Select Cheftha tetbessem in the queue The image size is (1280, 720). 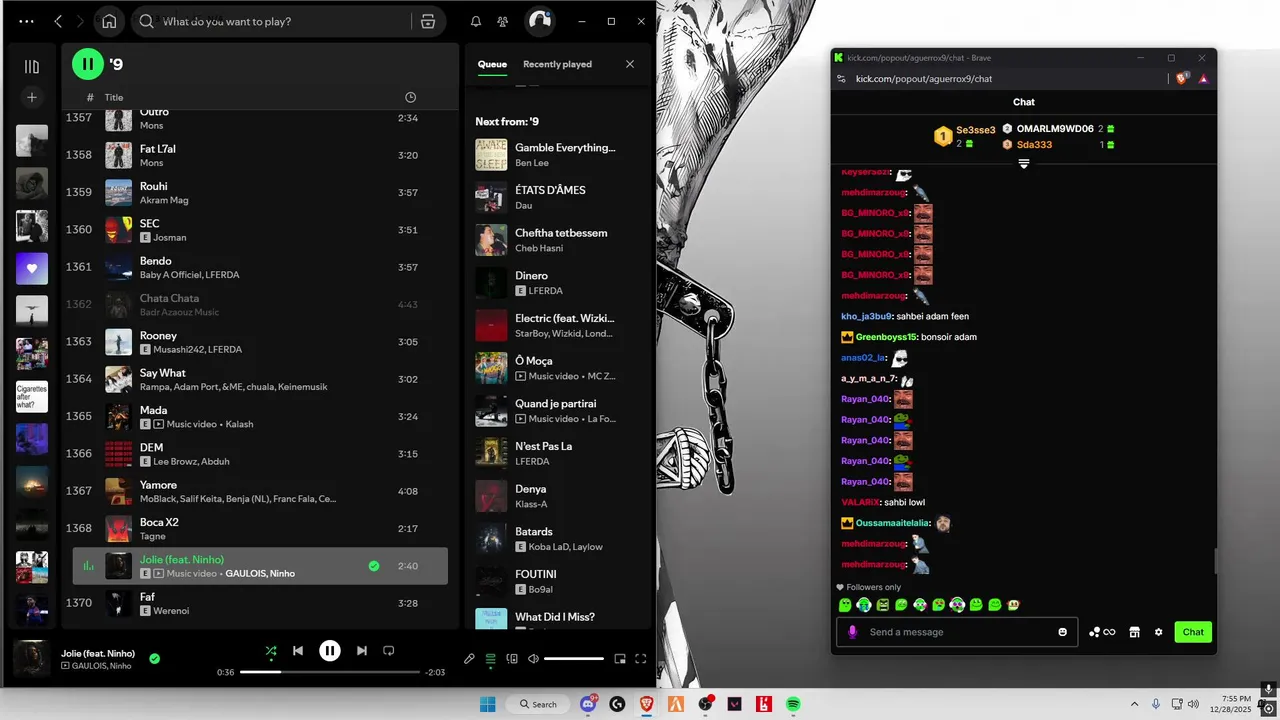[558, 240]
